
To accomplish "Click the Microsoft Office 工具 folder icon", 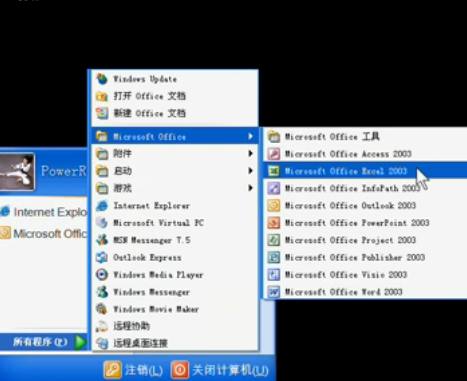I will pos(274,137).
